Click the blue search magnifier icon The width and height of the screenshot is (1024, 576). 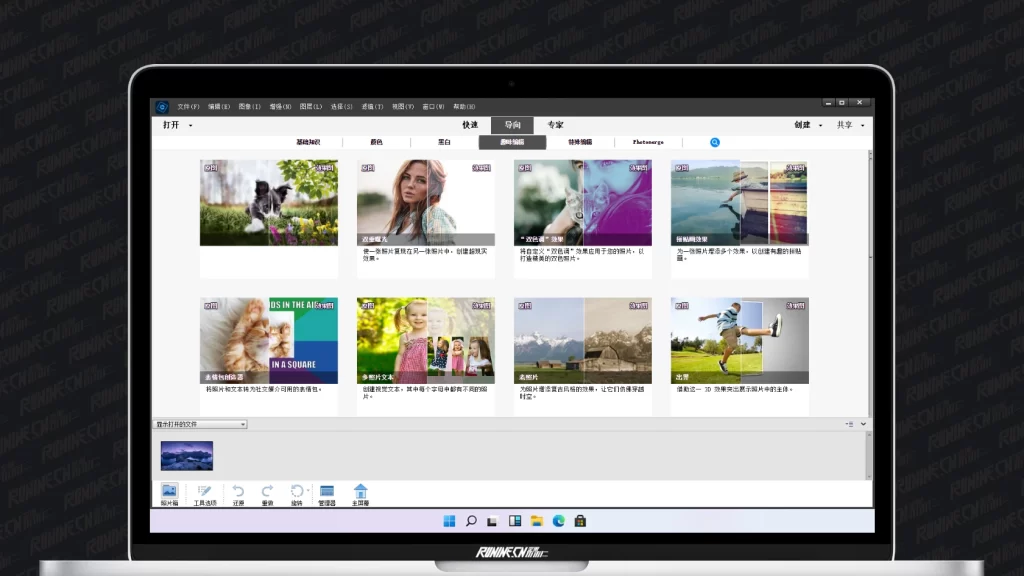715,142
